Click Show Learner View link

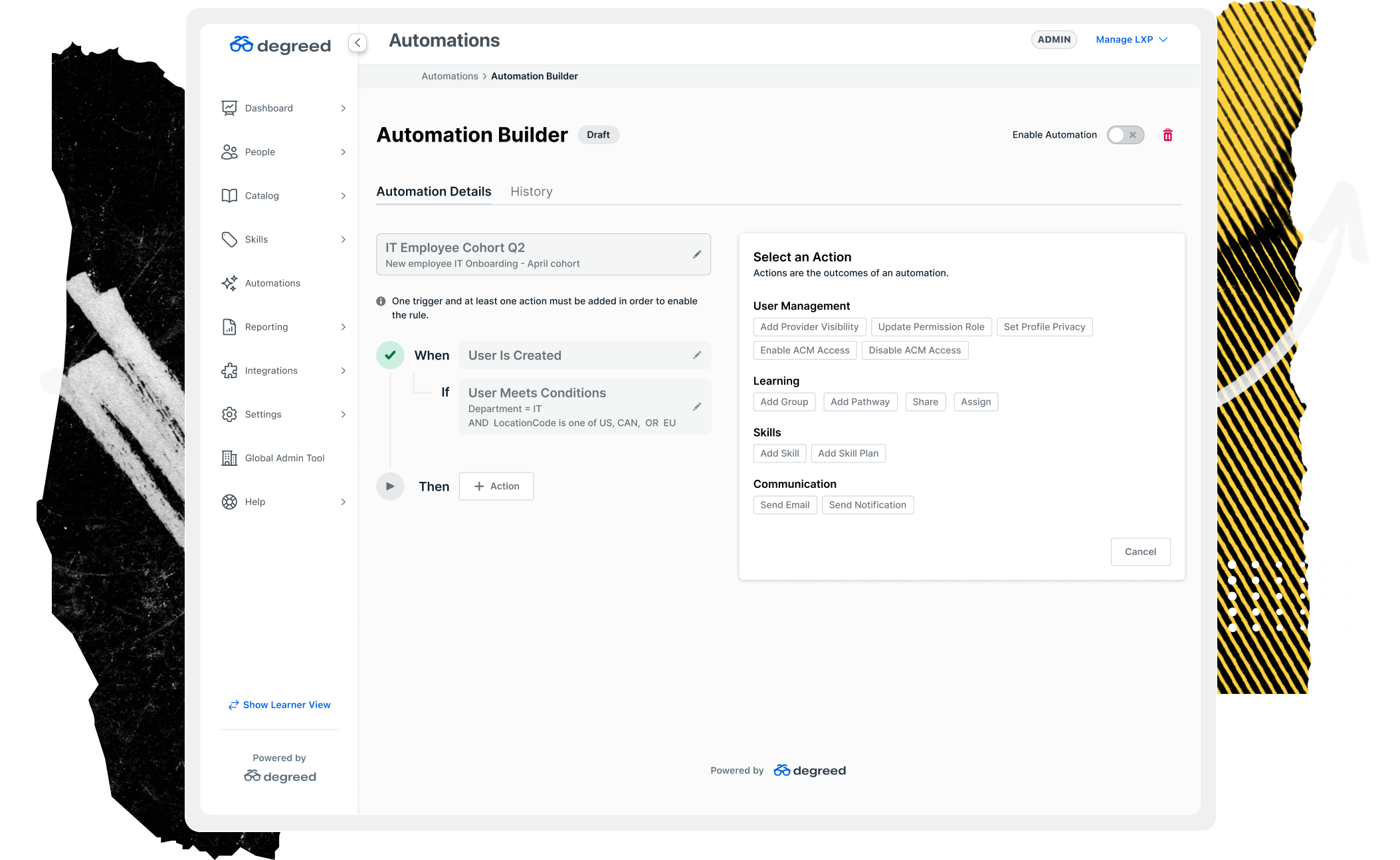[x=279, y=704]
